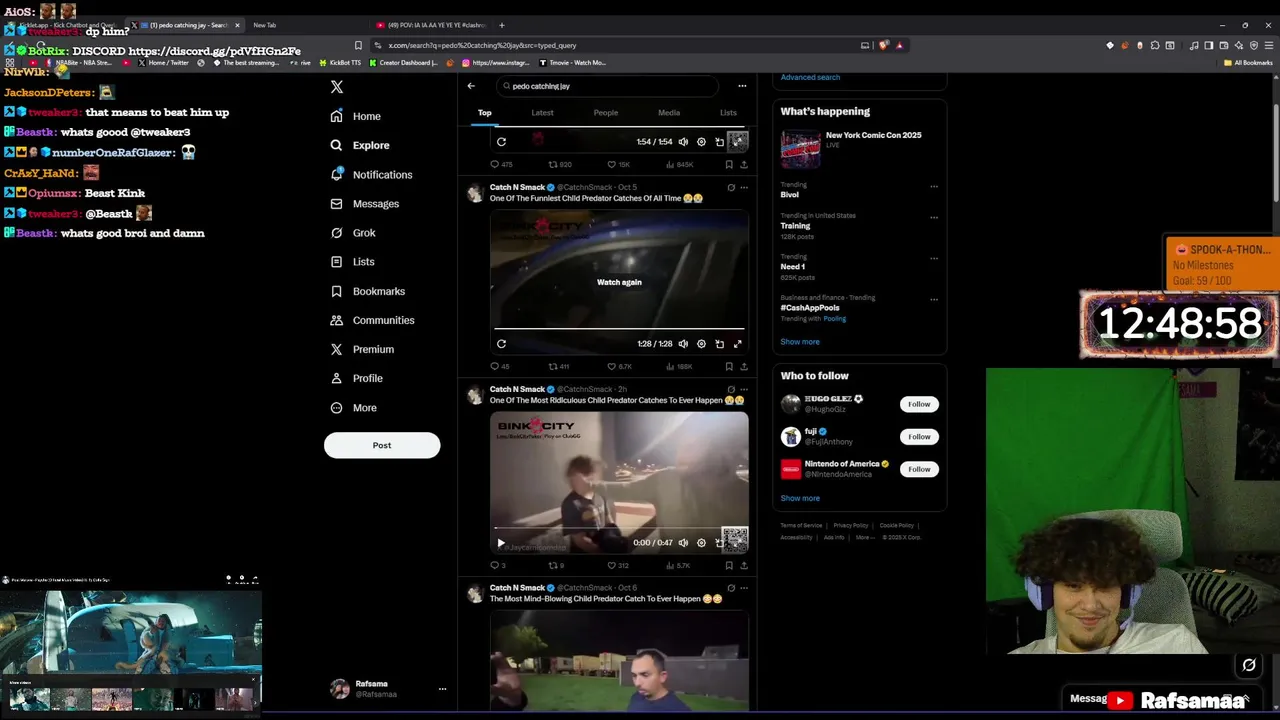
Task: Click the search box with pedo catching jay
Action: [607, 86]
